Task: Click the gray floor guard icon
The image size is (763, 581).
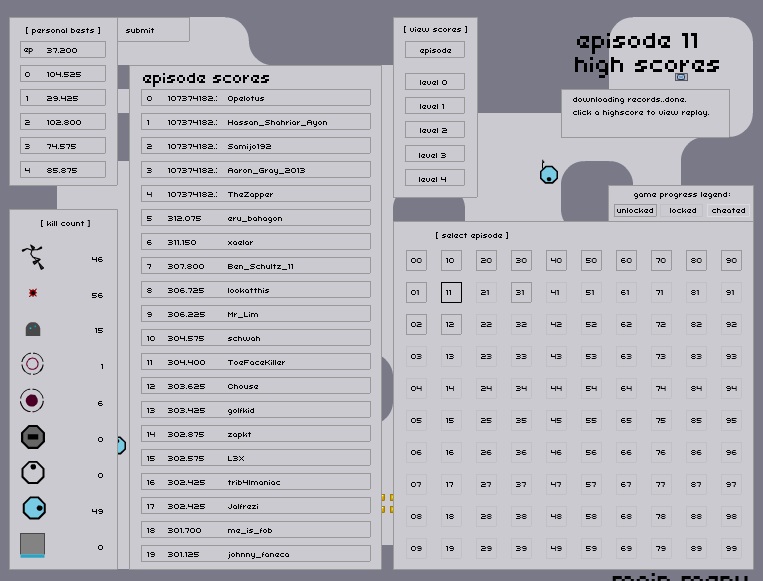Action: pyautogui.click(x=33, y=329)
